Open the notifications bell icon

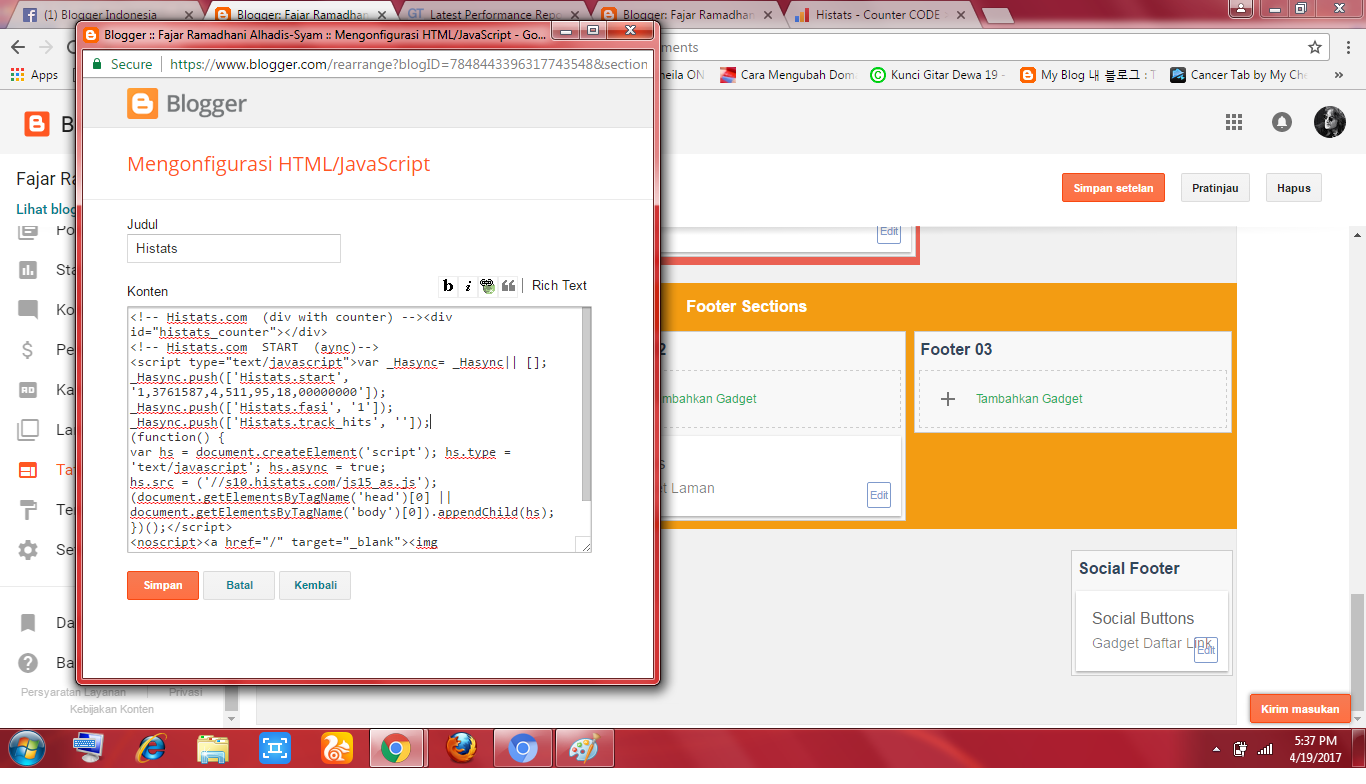1281,122
